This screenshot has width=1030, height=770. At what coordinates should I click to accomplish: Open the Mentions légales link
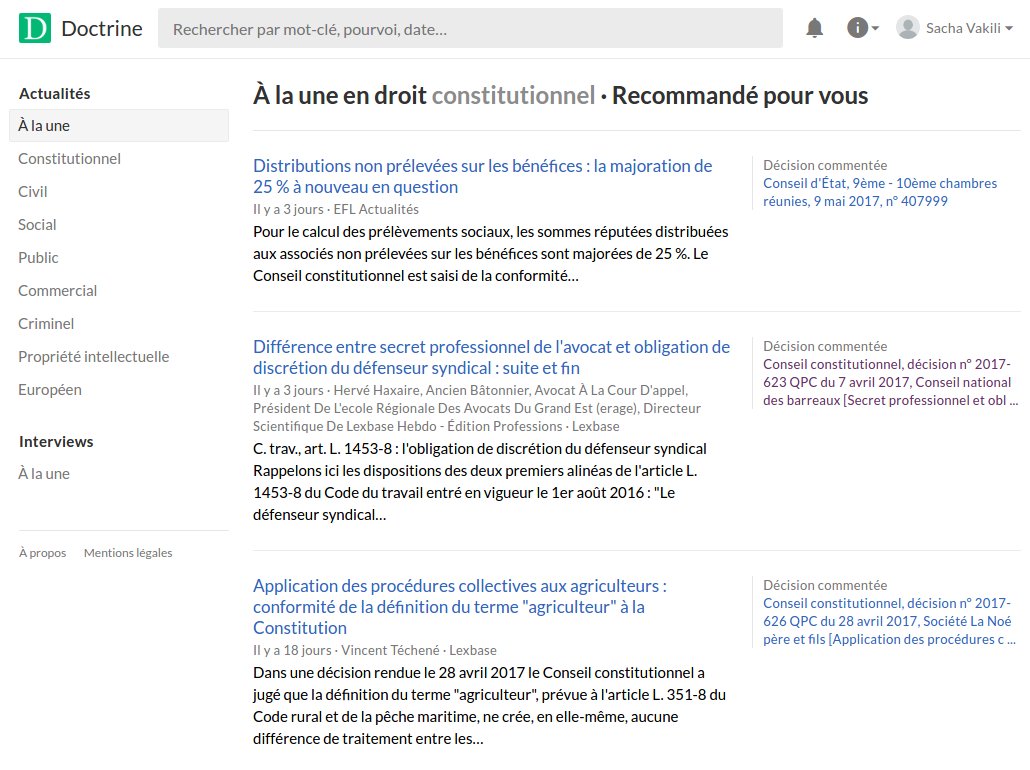pos(128,553)
